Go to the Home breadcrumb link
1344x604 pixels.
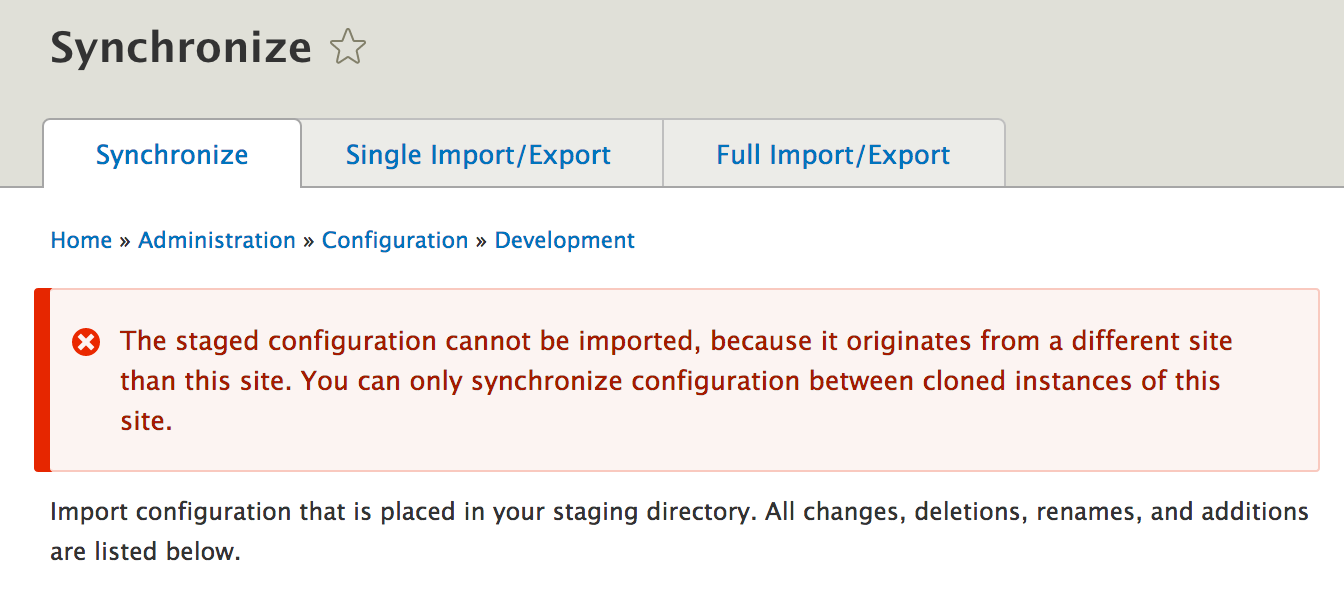click(x=81, y=240)
